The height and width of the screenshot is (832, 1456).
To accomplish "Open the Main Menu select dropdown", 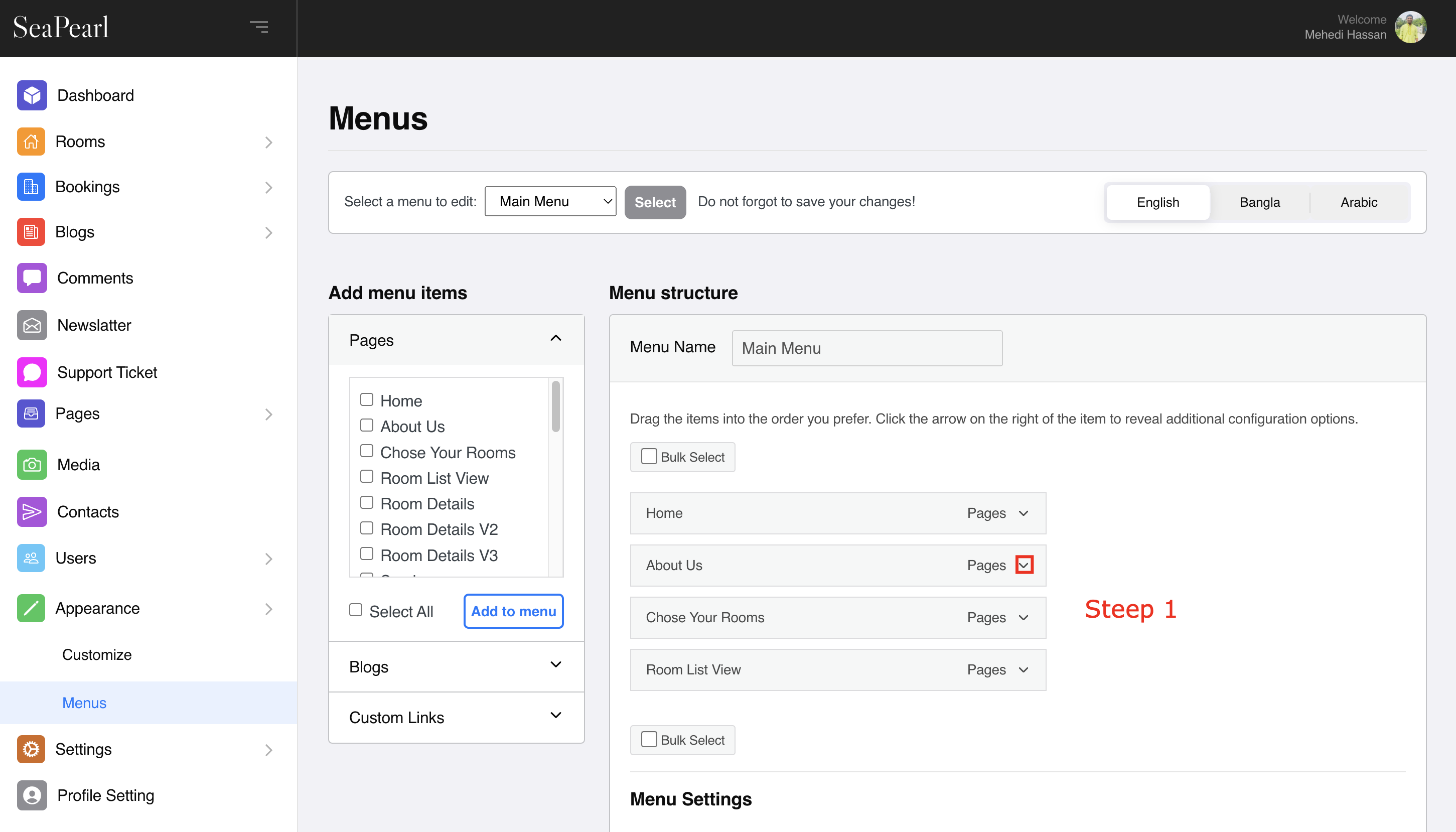I will coord(551,202).
